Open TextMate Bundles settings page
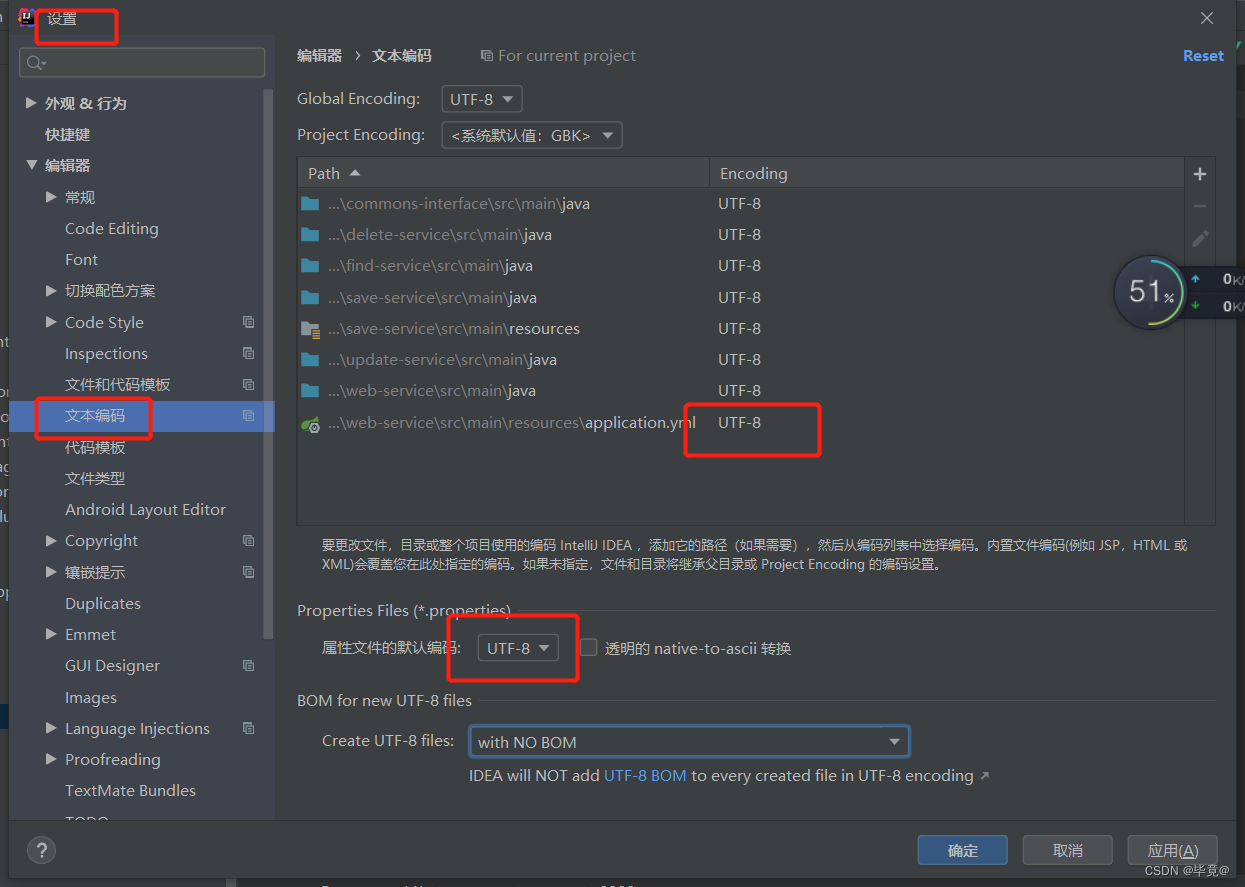 pyautogui.click(x=130, y=790)
